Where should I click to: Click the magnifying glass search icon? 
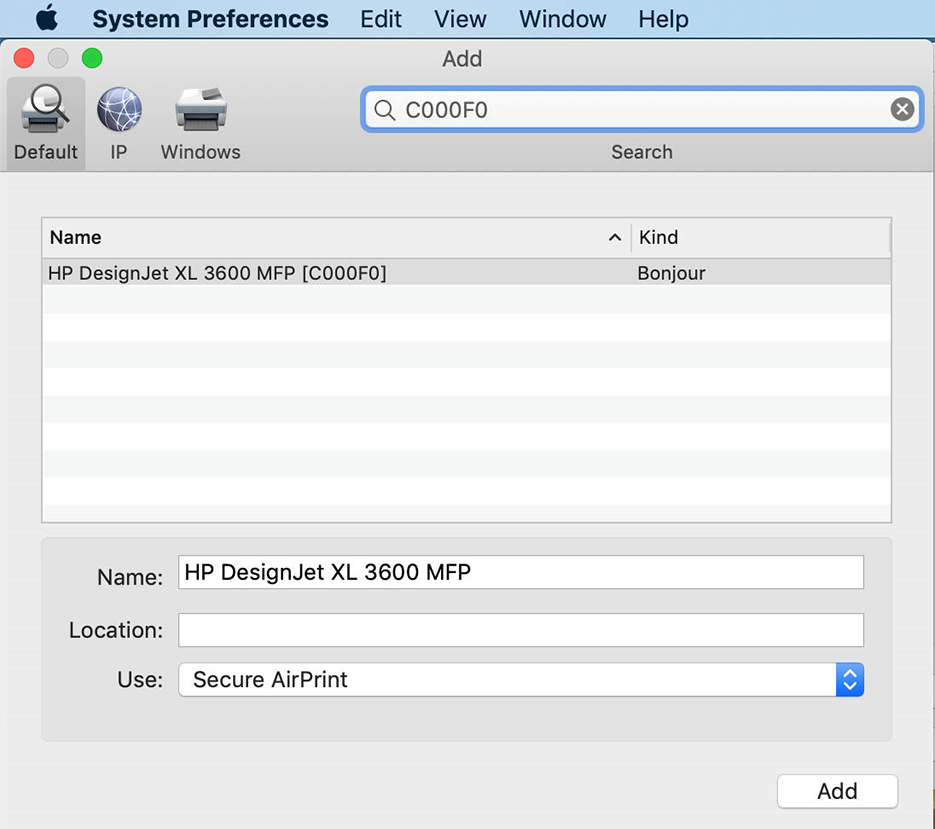tap(383, 110)
